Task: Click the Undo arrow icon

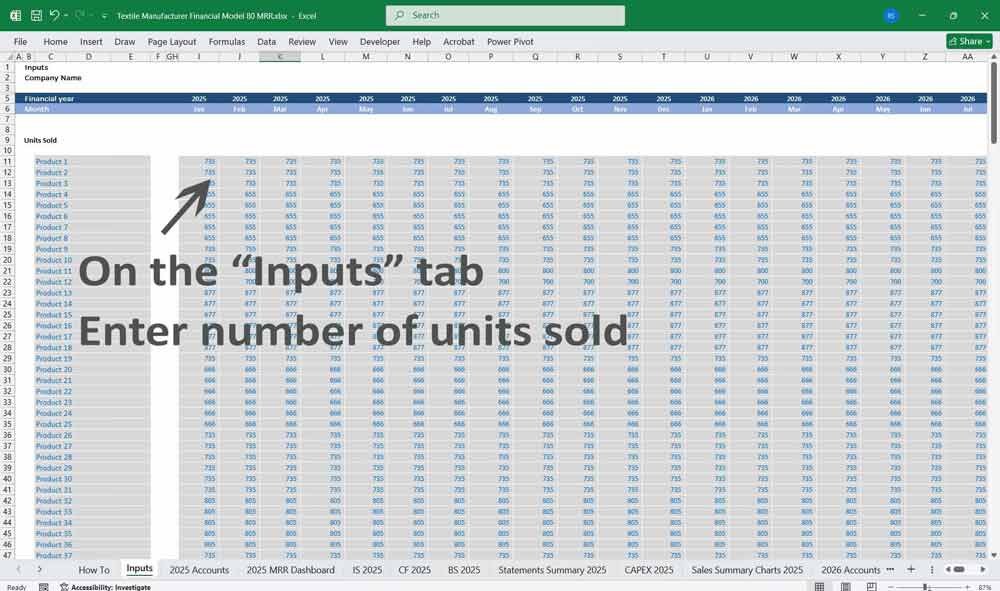Action: point(54,16)
